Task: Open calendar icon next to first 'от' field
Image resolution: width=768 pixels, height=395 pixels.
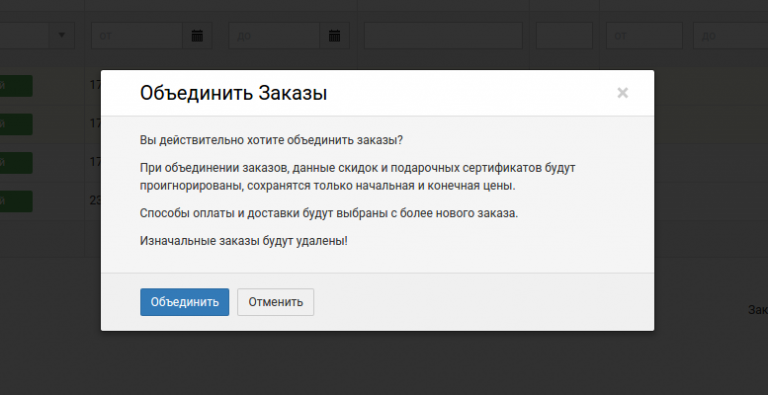Action: click(x=197, y=36)
